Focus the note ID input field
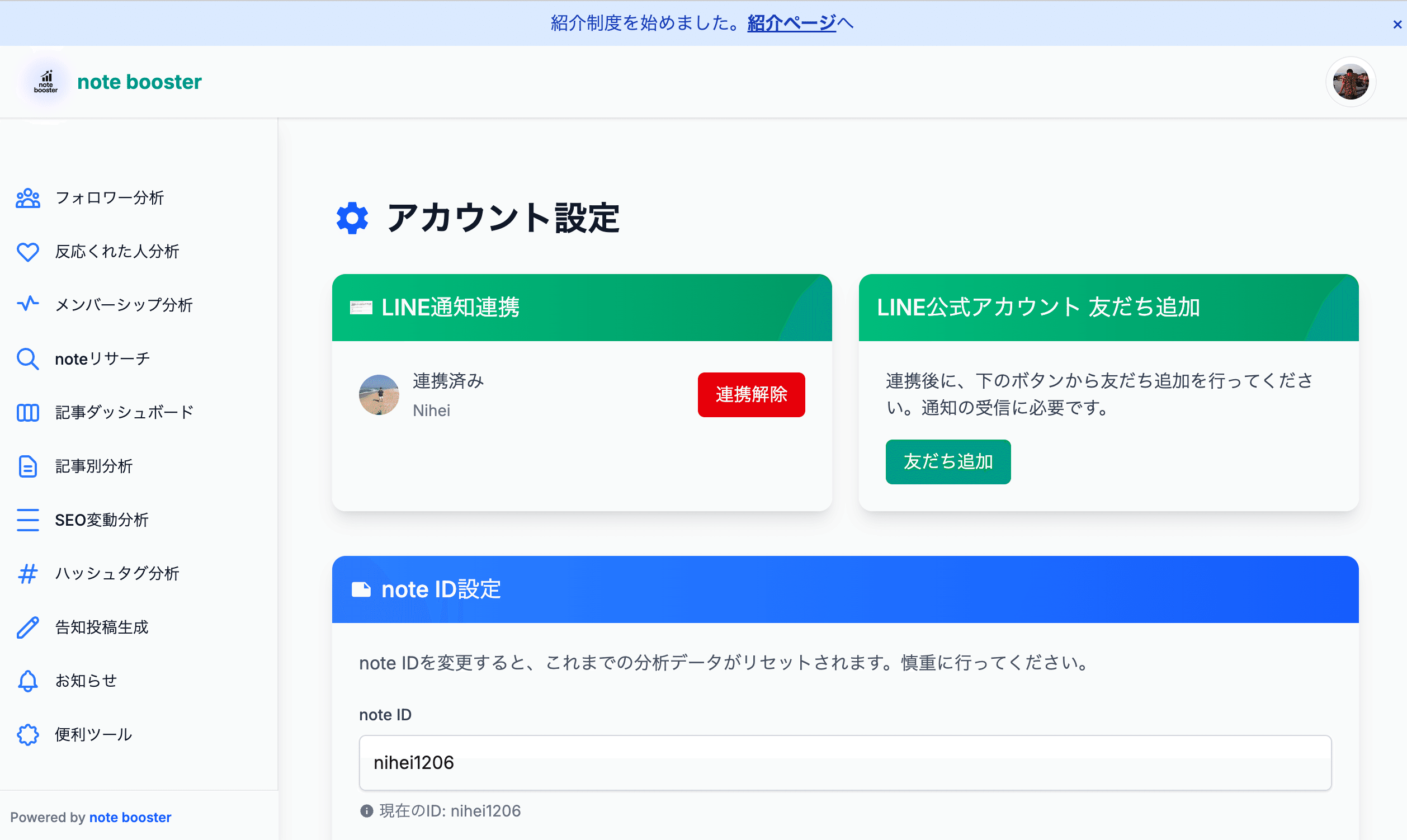Screen dimensions: 1407x840 pyautogui.click(x=845, y=762)
